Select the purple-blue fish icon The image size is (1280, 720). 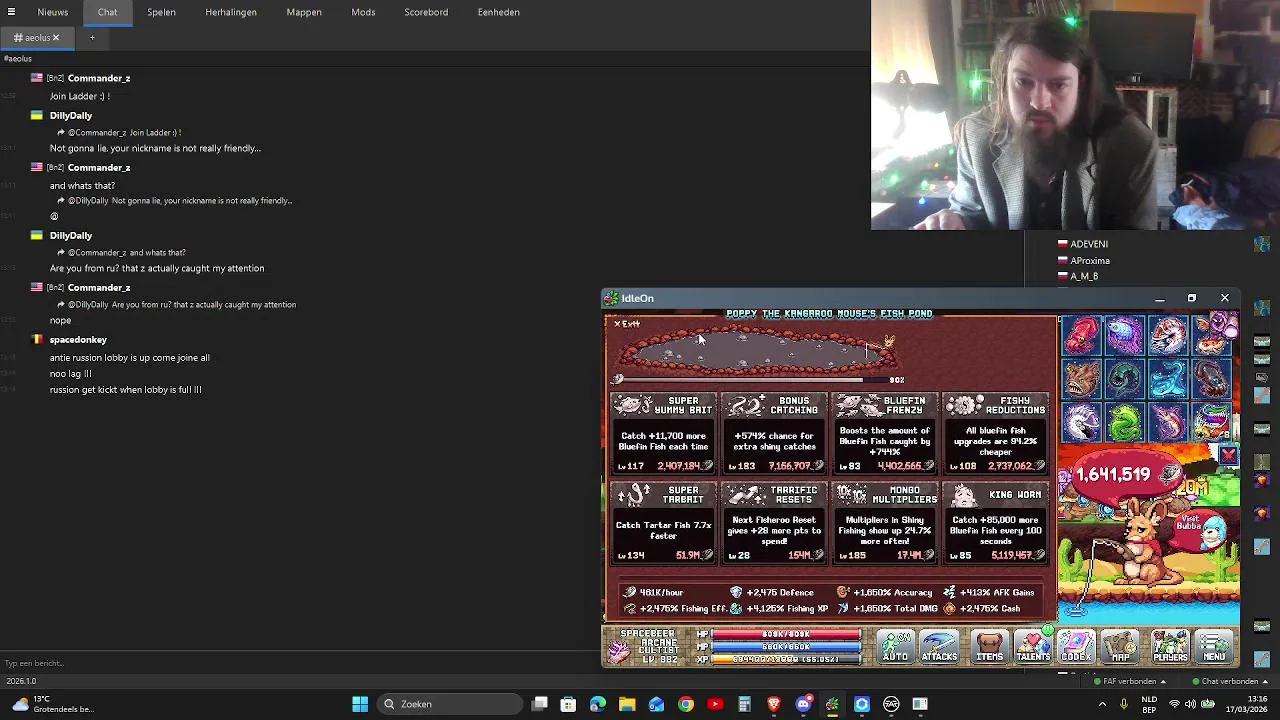tap(1124, 337)
